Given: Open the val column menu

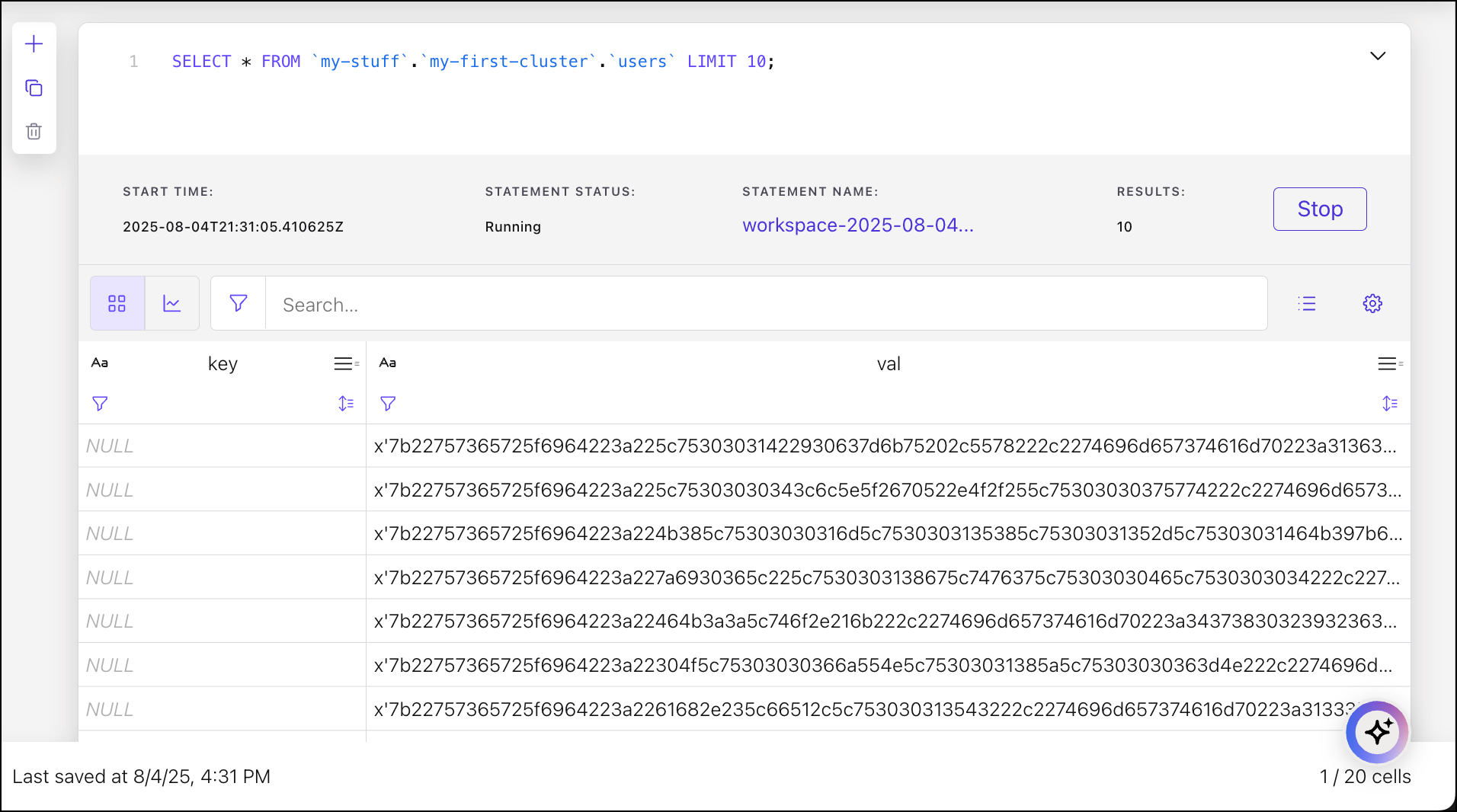Looking at the screenshot, I should (x=1390, y=364).
